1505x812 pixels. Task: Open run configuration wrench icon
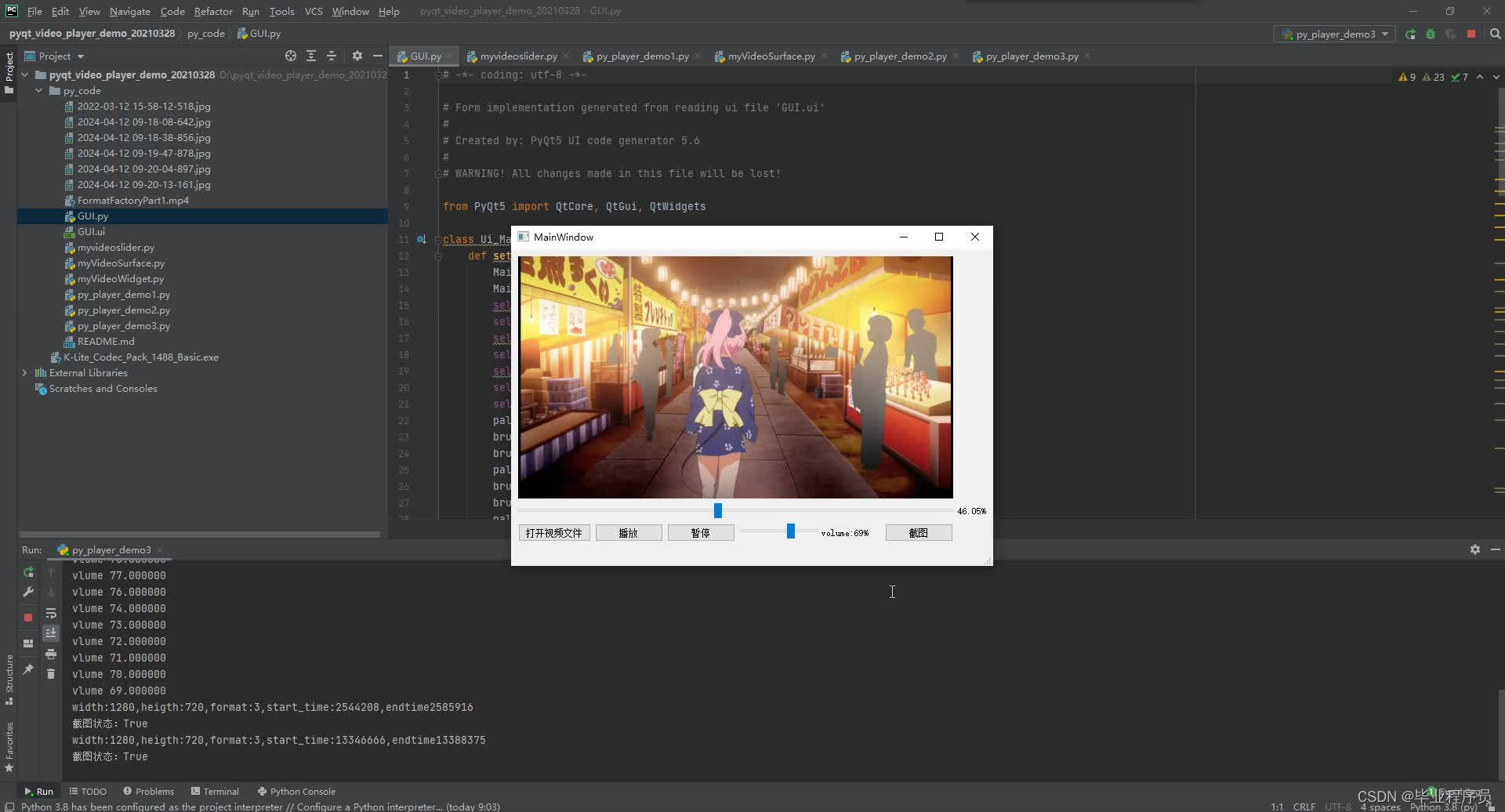tap(28, 592)
